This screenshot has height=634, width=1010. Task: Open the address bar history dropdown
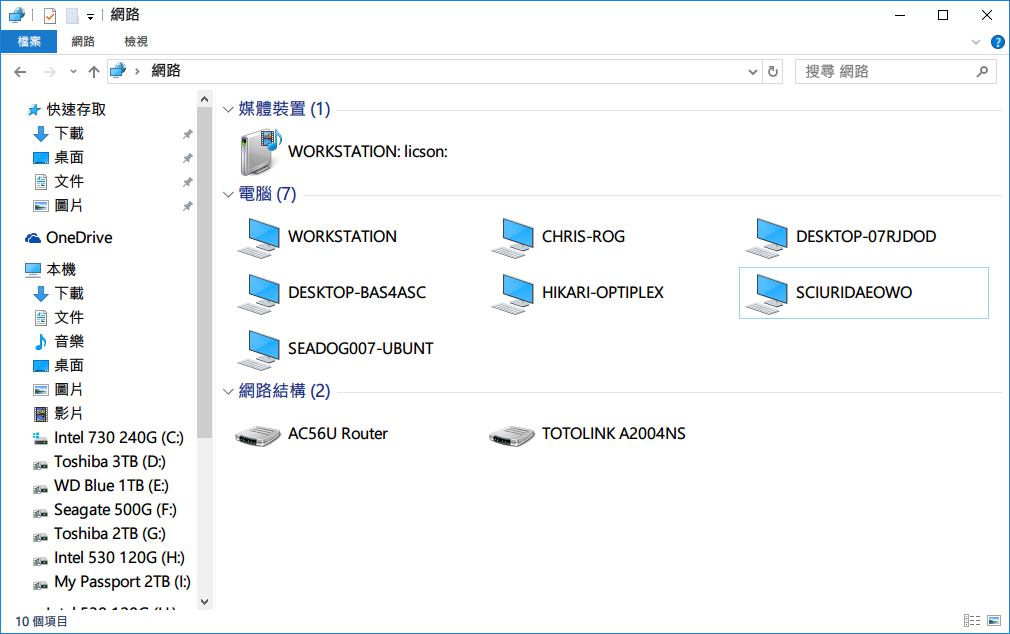(752, 72)
